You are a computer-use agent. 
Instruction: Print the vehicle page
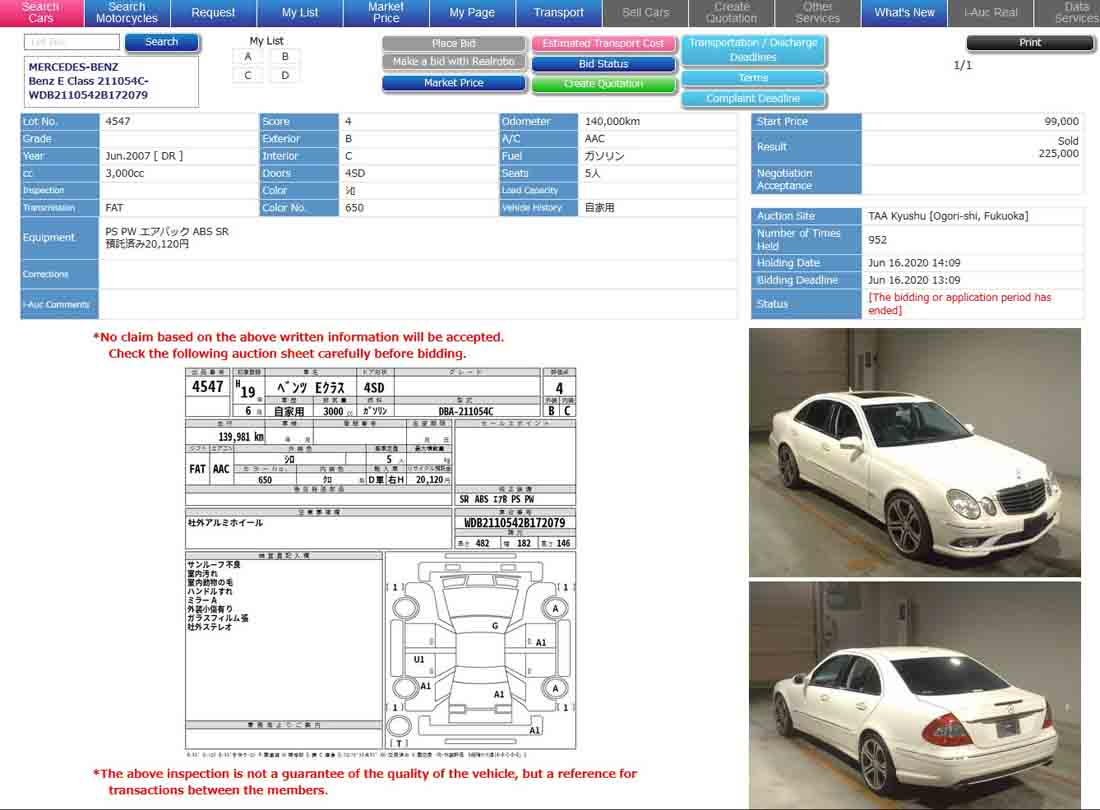[x=1030, y=43]
